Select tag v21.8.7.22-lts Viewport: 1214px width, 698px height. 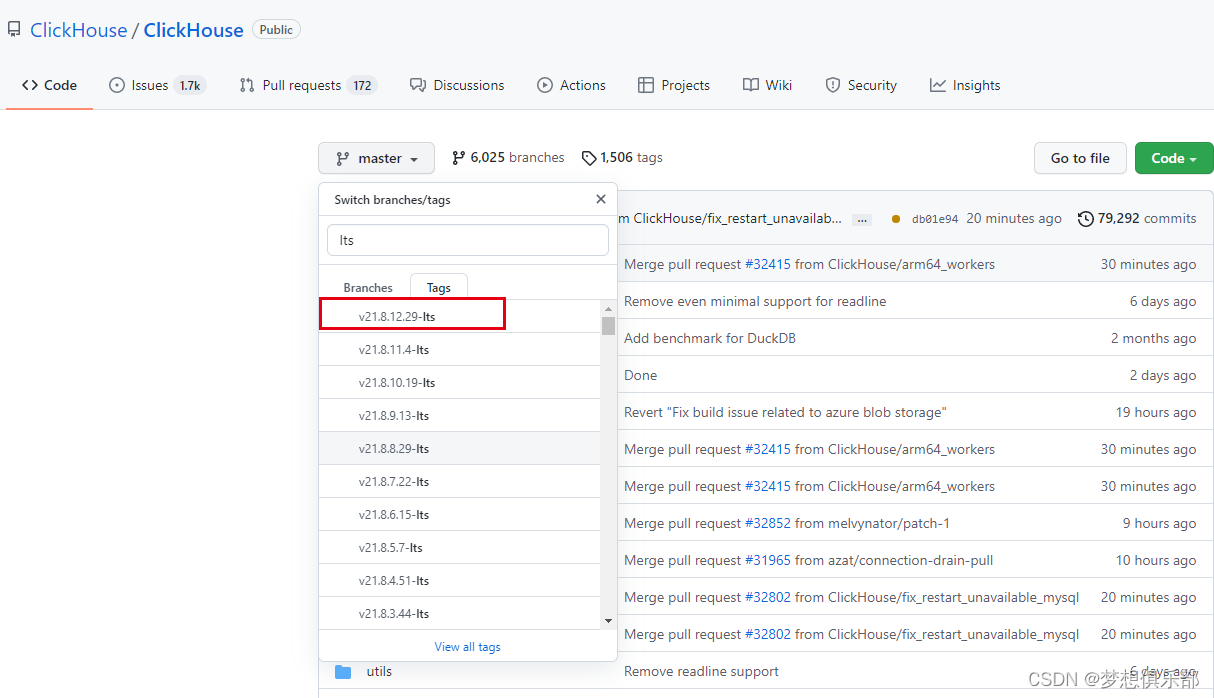coord(460,482)
